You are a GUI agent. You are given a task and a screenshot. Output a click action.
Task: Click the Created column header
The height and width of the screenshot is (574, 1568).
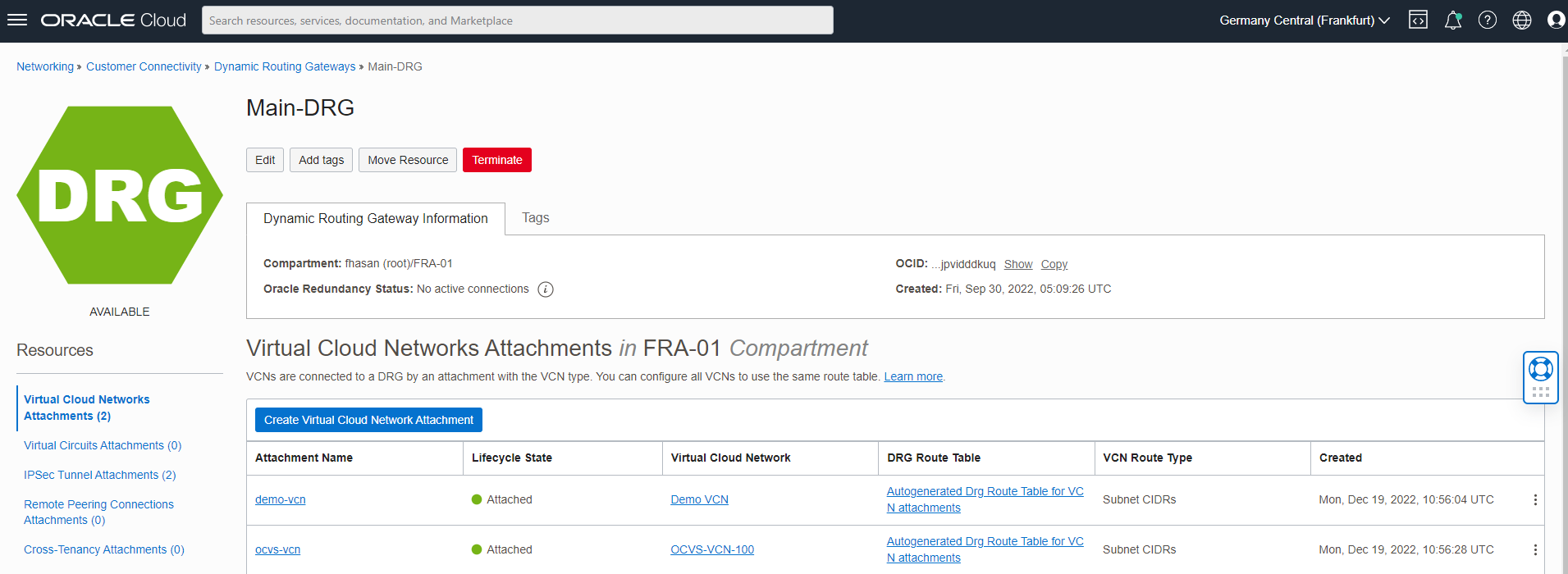1341,458
